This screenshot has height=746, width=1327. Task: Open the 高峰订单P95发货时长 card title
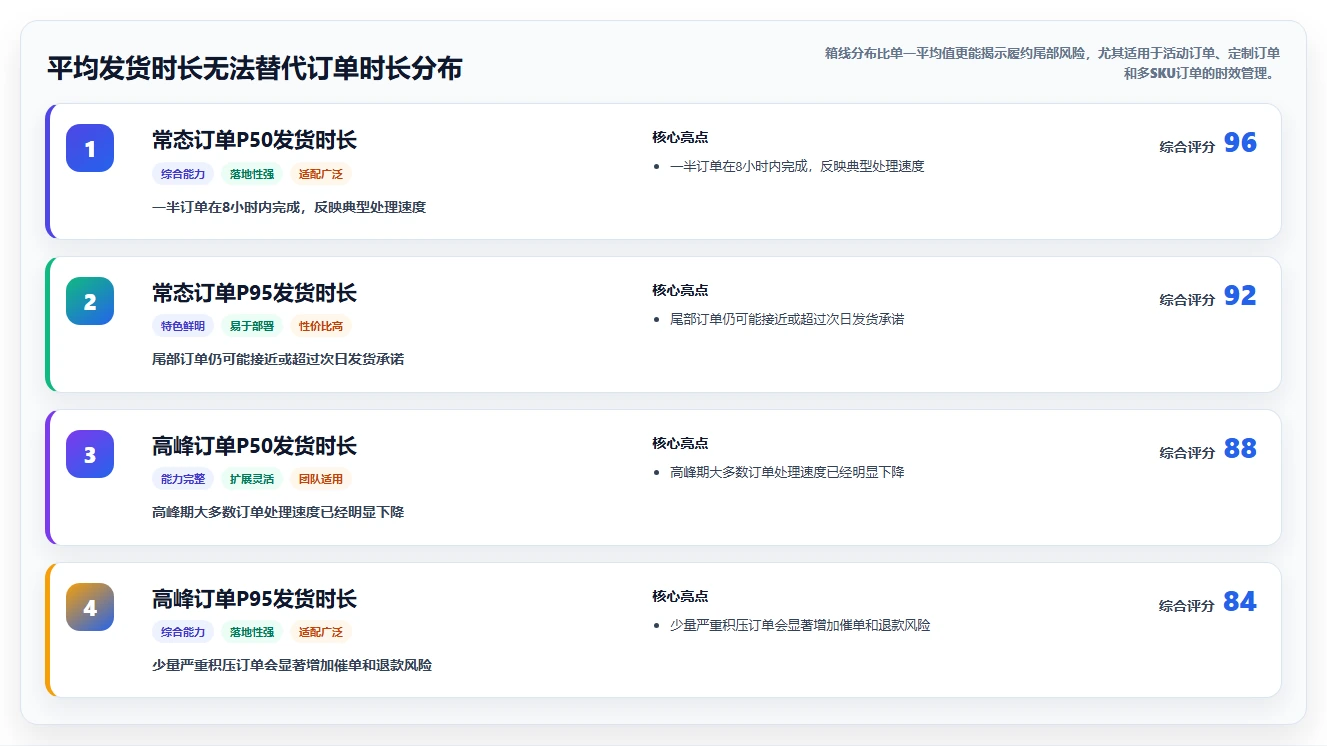[254, 599]
